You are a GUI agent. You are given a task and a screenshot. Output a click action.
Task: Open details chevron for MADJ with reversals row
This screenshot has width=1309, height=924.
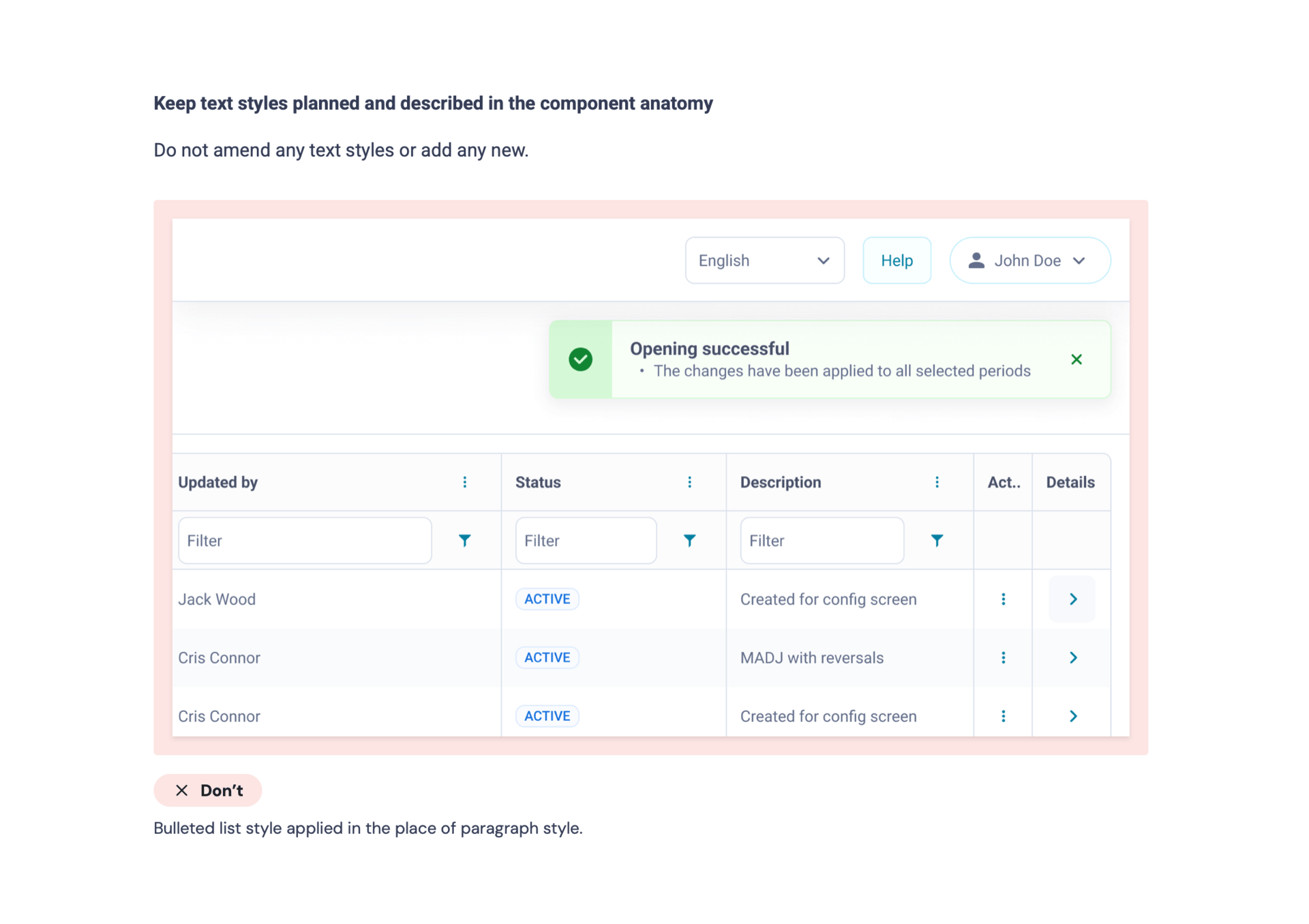point(1072,657)
